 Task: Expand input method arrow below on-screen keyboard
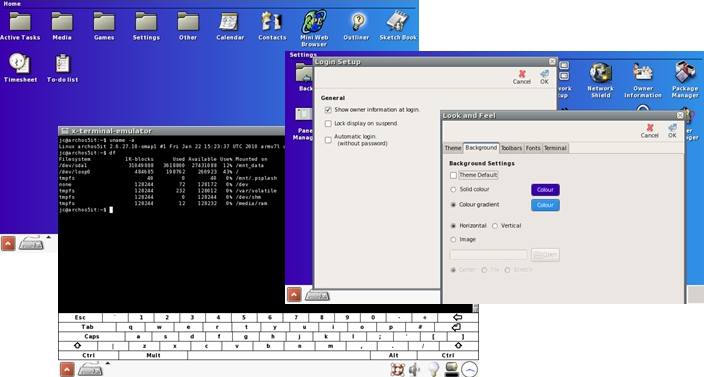point(107,363)
